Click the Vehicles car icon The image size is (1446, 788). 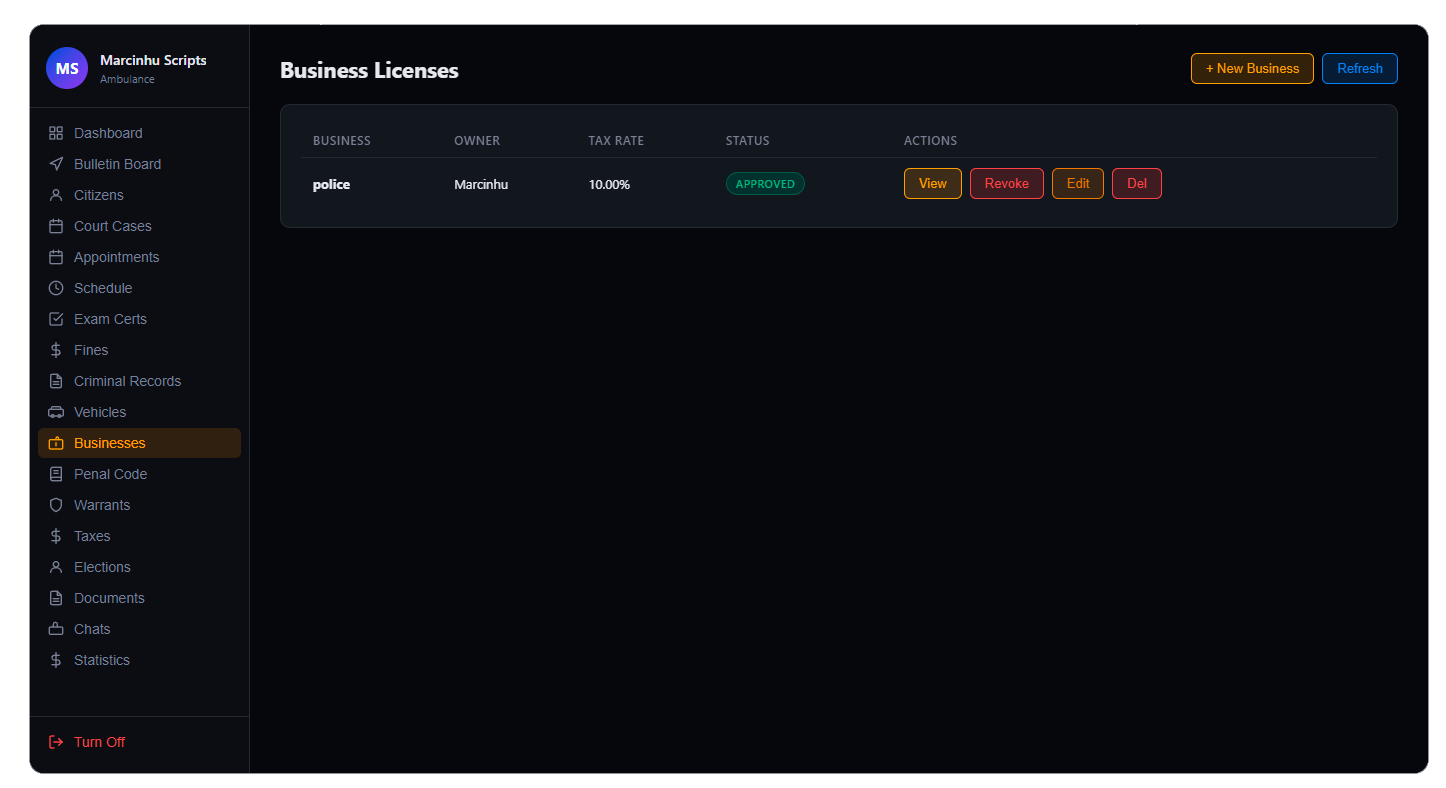click(56, 412)
